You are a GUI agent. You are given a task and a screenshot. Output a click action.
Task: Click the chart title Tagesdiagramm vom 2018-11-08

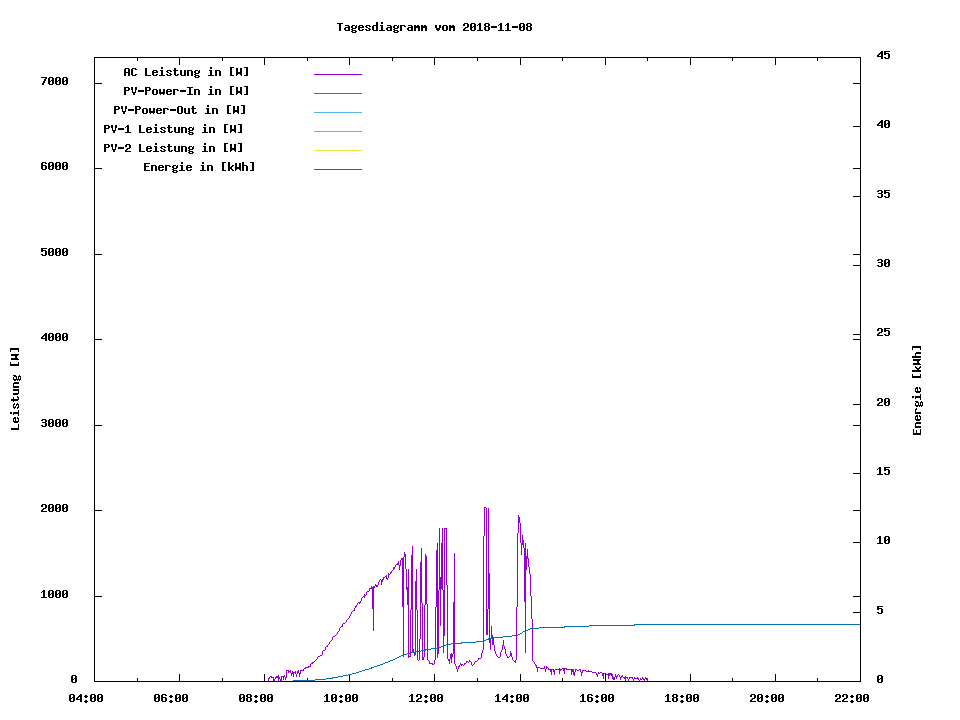click(434, 27)
